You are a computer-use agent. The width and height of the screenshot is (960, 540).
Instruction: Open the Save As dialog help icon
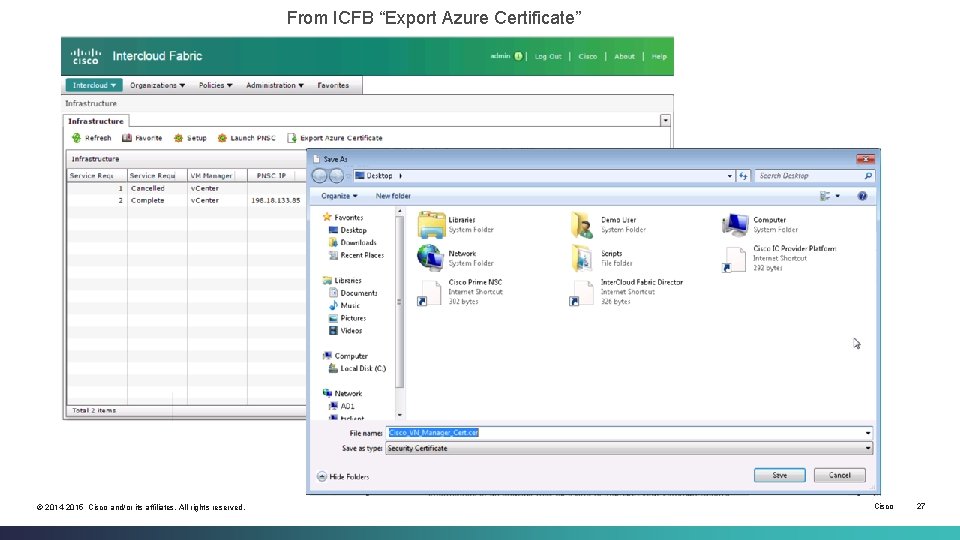862,196
